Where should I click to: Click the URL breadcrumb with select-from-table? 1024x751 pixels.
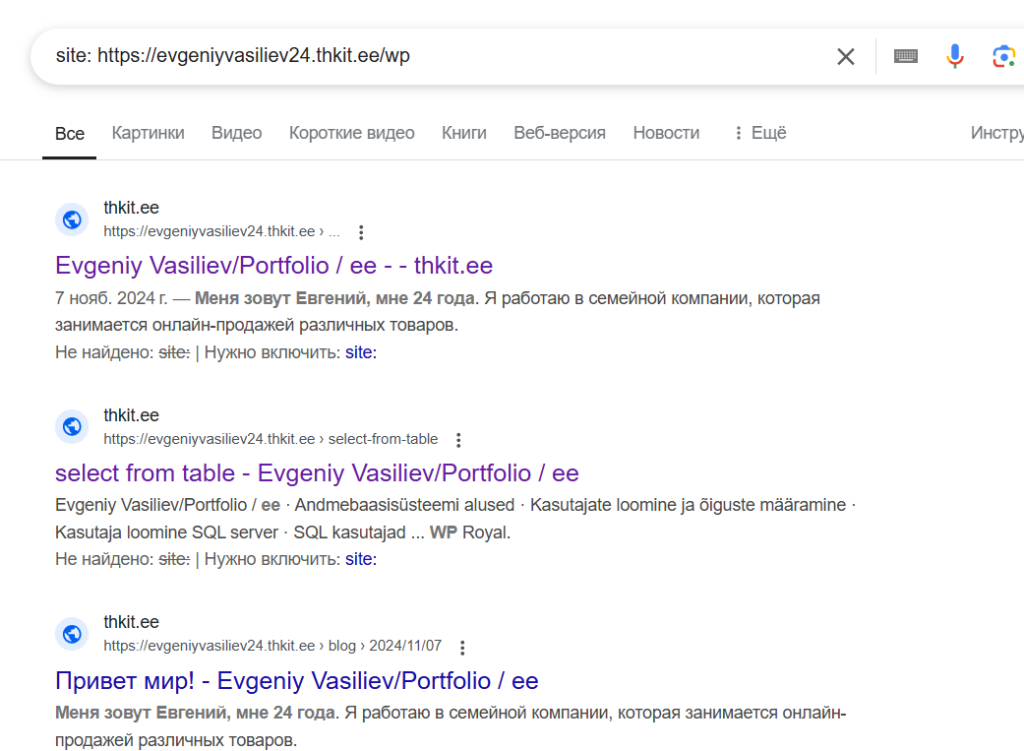coord(270,439)
